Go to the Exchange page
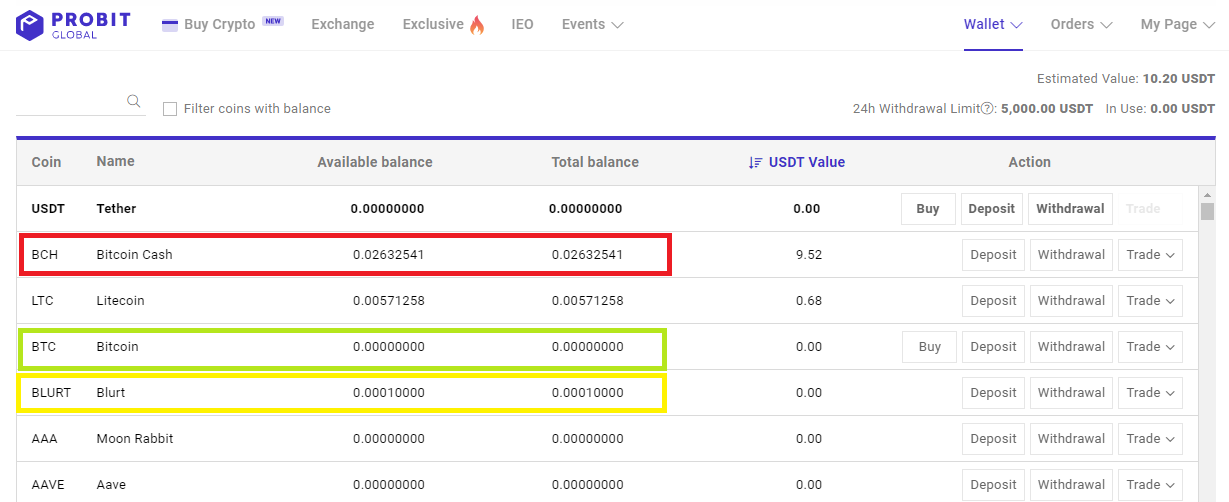 [x=343, y=25]
